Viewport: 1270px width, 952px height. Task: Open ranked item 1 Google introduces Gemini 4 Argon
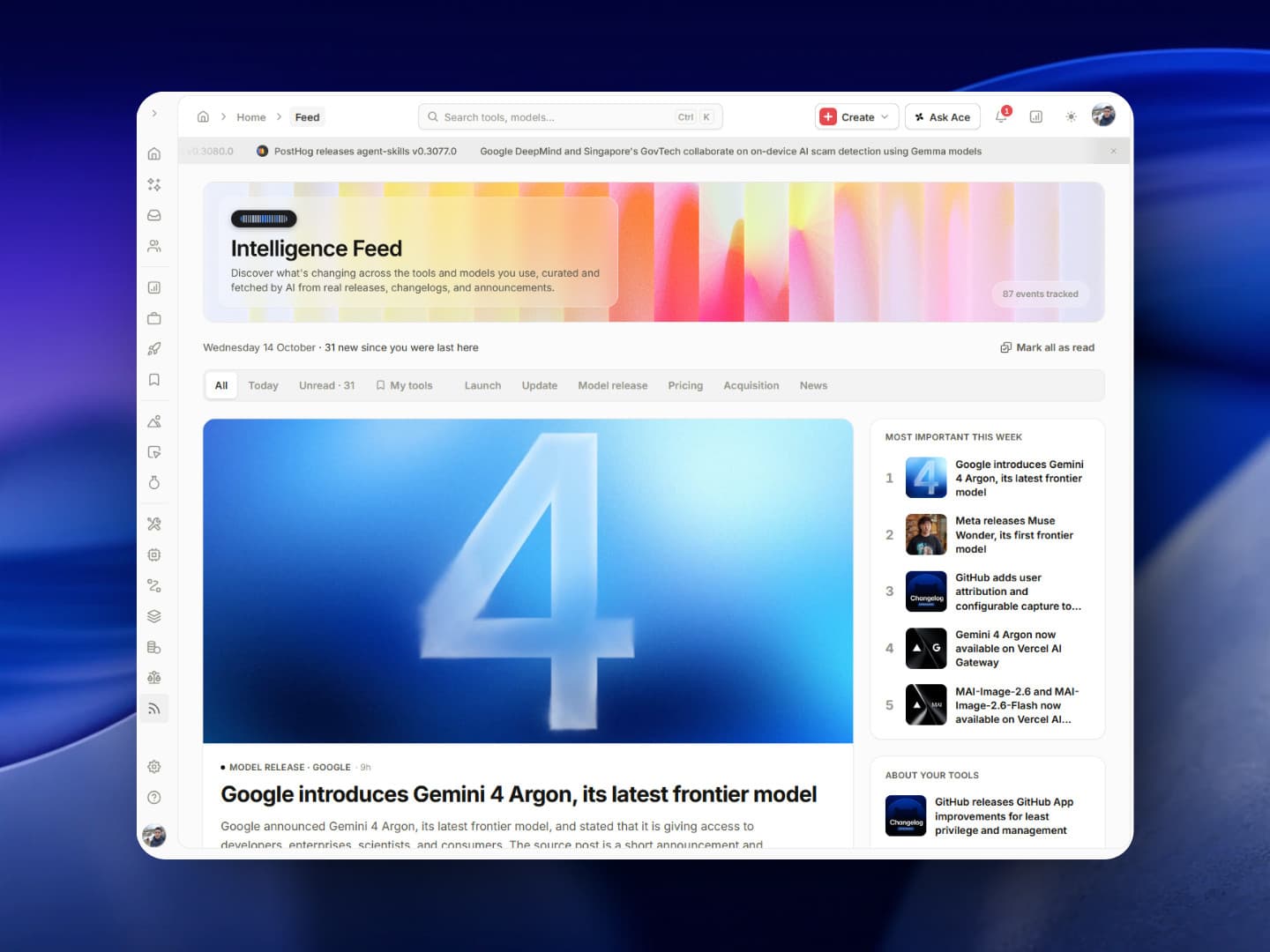point(987,478)
